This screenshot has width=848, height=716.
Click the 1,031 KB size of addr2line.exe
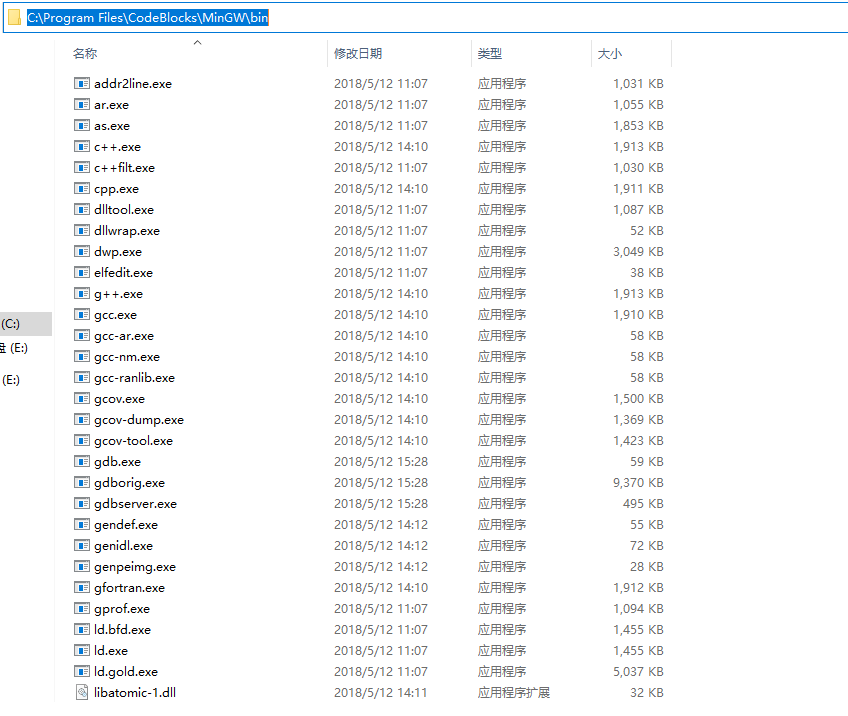click(x=638, y=83)
